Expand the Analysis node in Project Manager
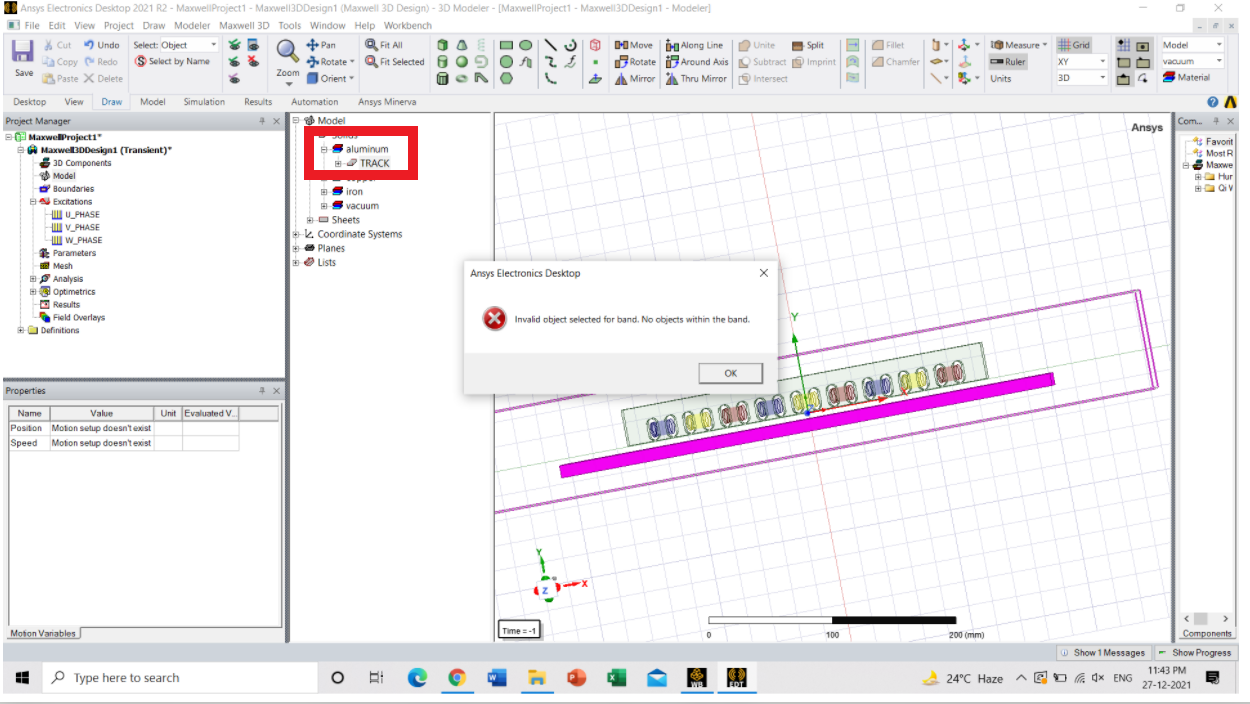The height and width of the screenshot is (704, 1250). tap(32, 279)
